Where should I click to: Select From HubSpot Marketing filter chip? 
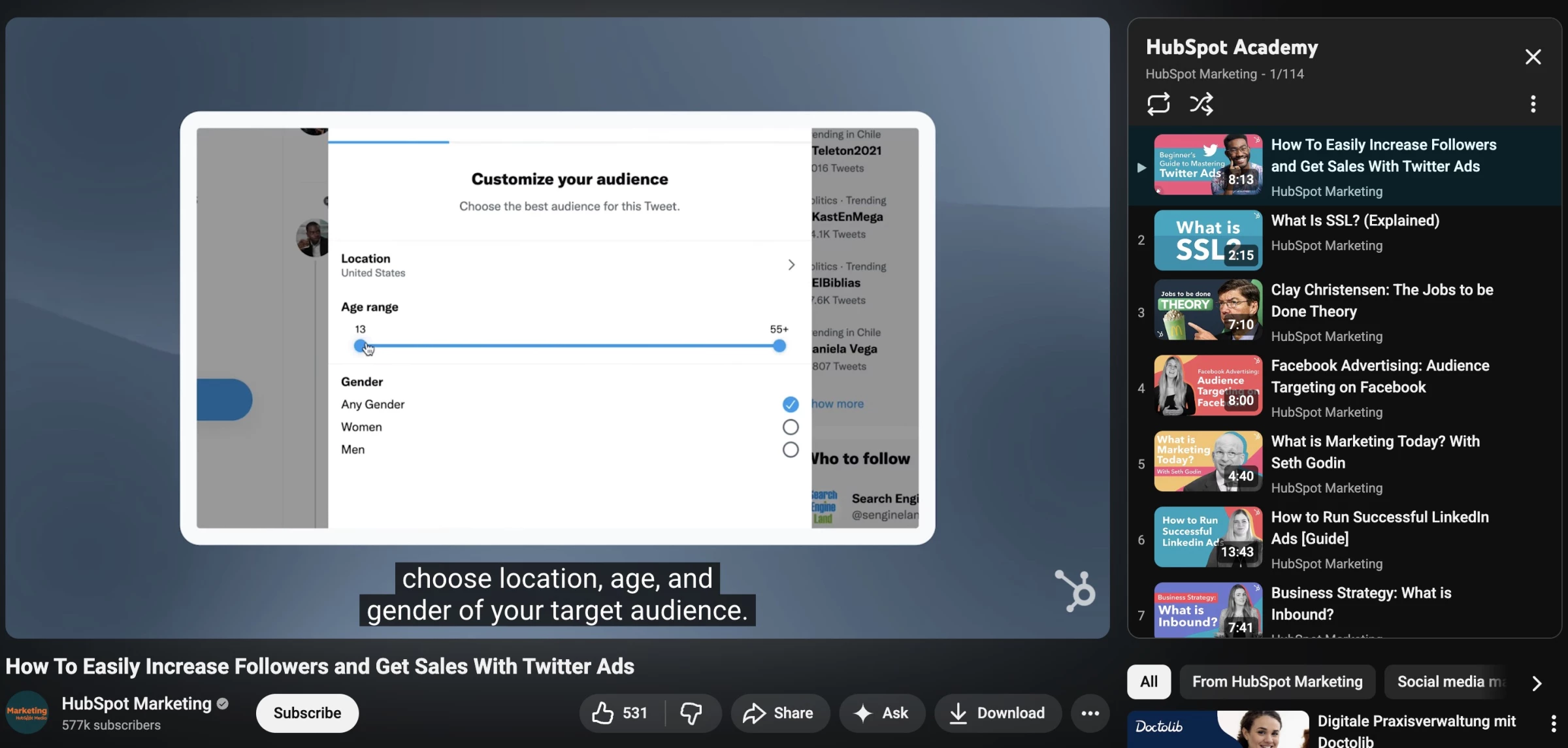1277,681
